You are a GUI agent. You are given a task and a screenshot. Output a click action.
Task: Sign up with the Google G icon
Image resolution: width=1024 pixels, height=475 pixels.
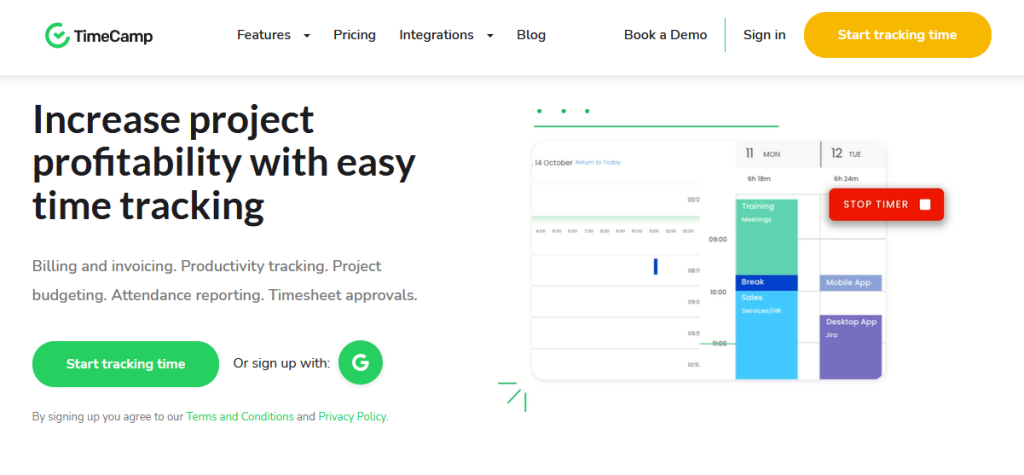point(360,363)
